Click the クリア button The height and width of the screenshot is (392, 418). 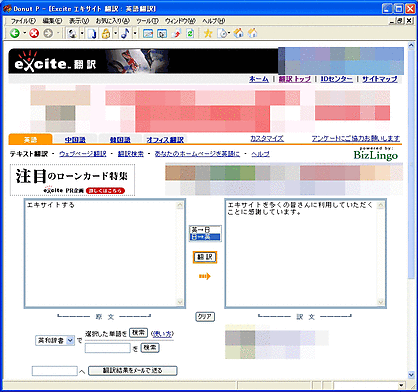click(205, 317)
